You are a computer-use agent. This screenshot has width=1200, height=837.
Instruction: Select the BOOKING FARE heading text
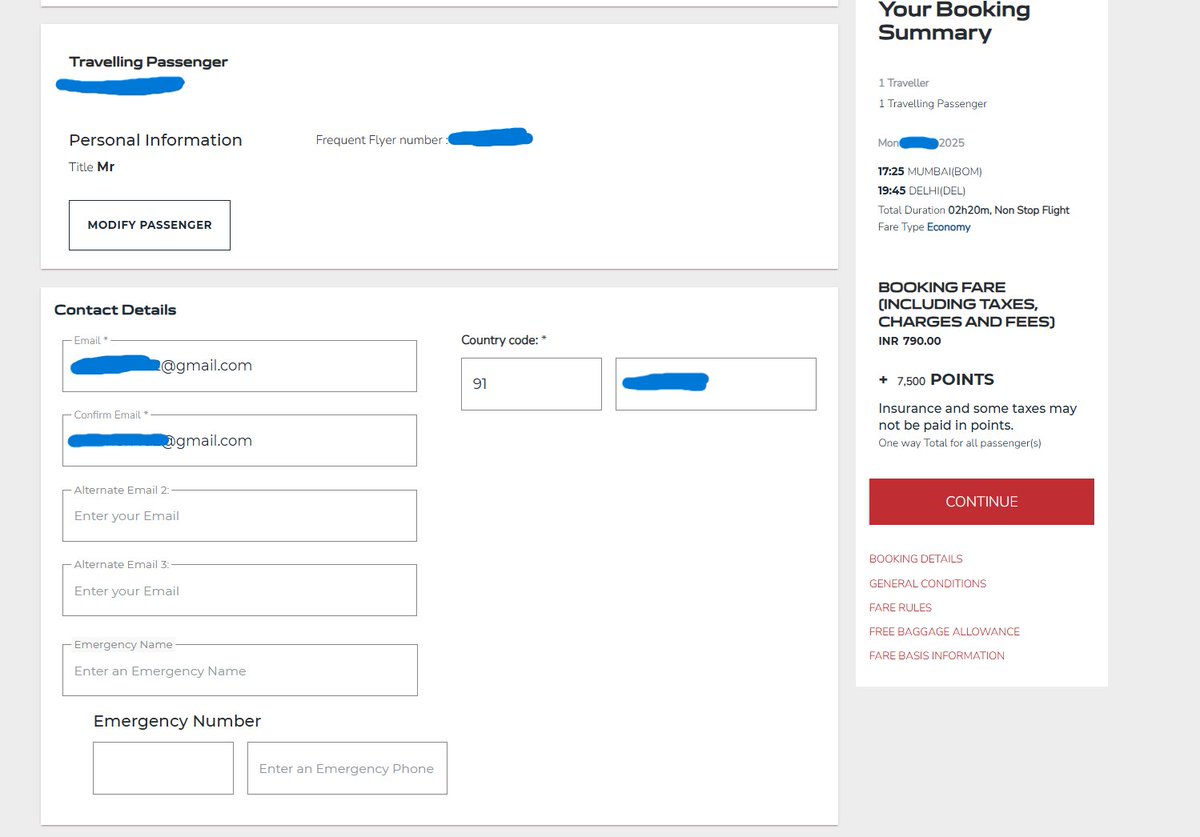[966, 304]
